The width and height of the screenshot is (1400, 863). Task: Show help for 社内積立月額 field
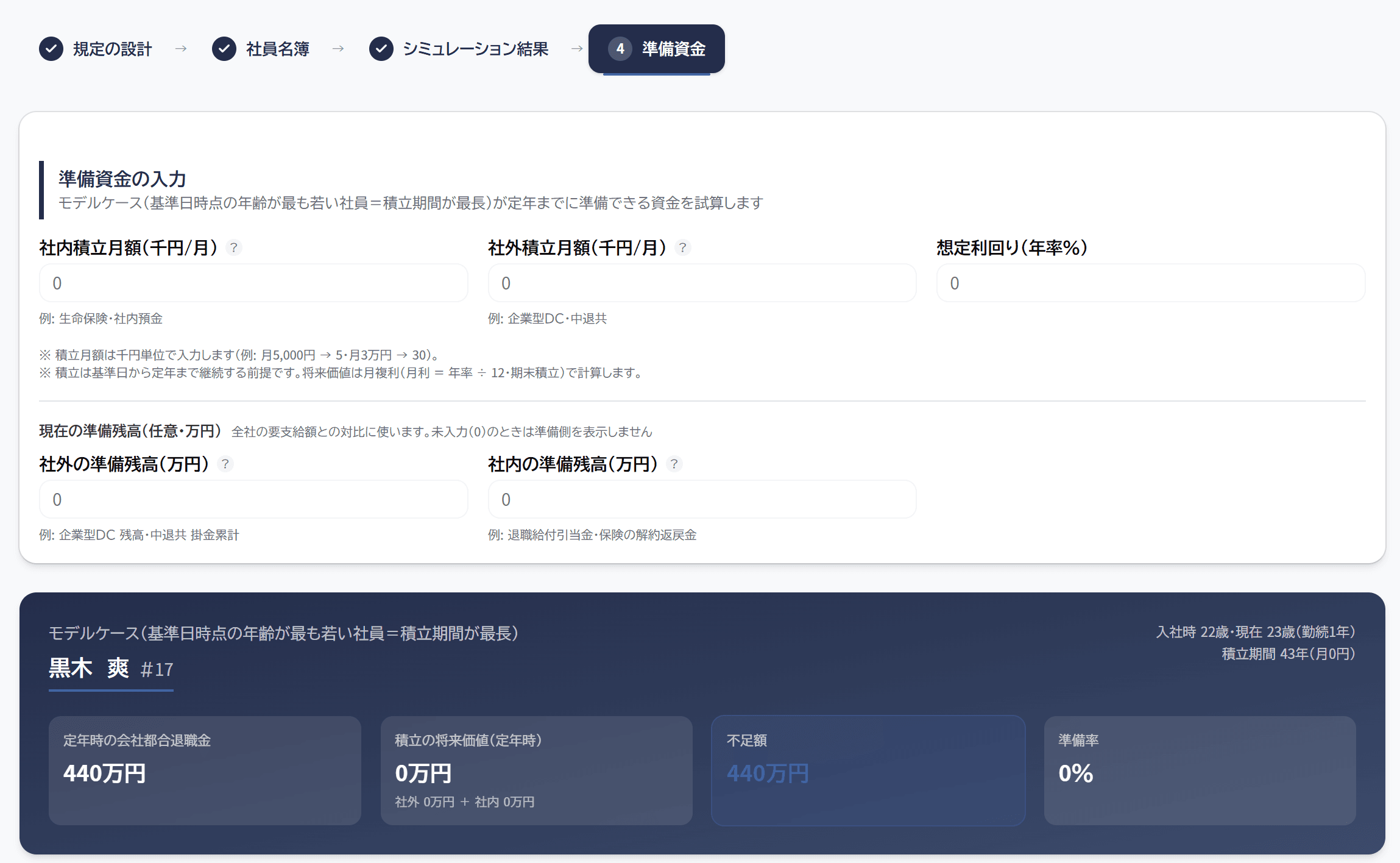(234, 247)
